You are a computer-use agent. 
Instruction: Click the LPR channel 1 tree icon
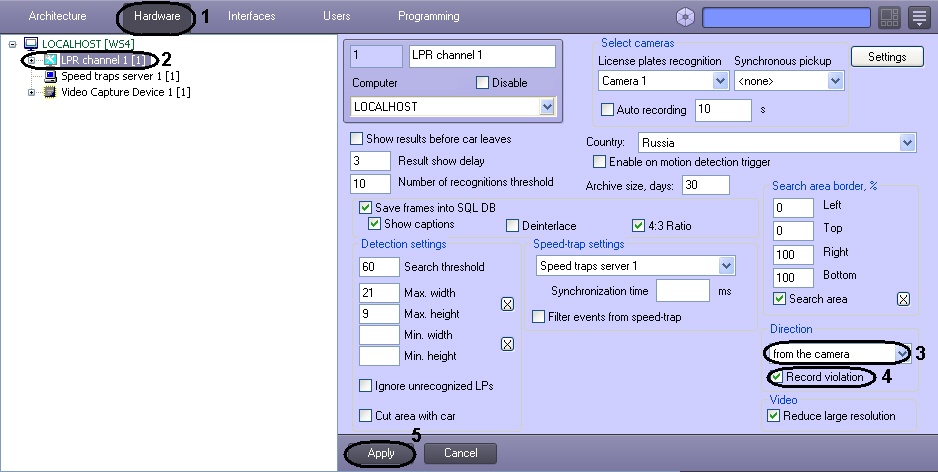[51, 60]
